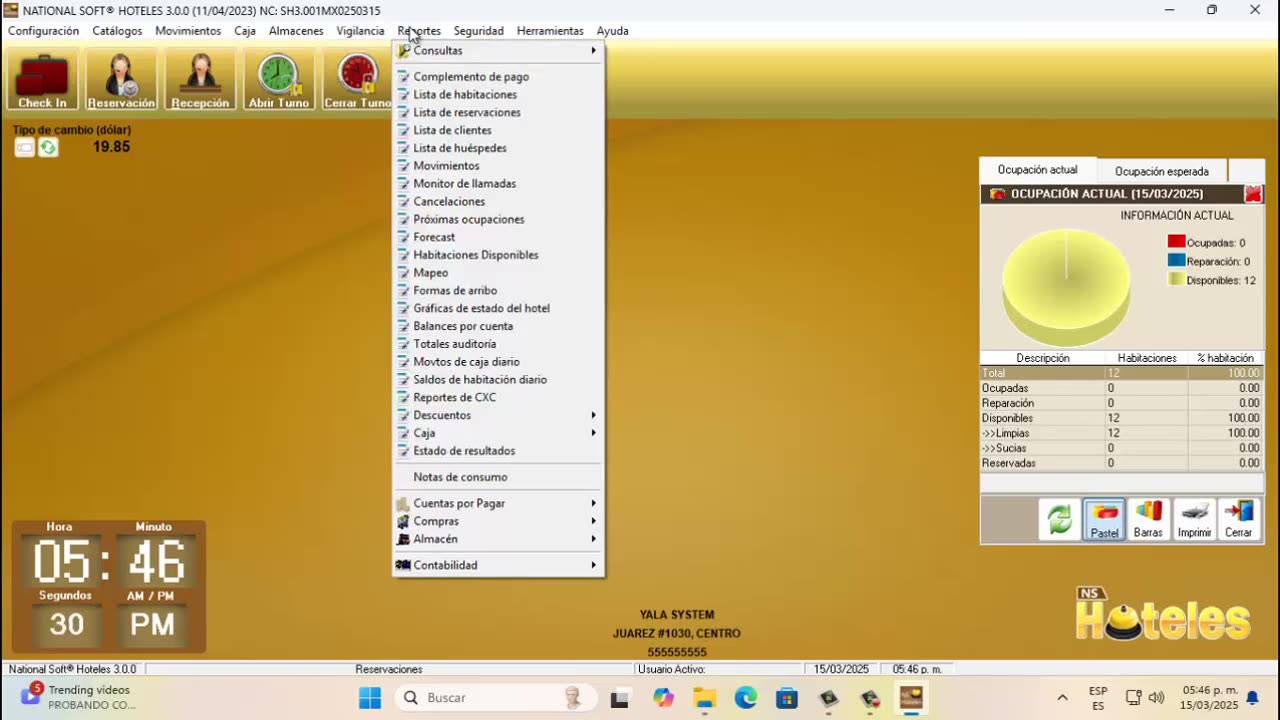1280x720 pixels.
Task: Expand the Compras submenu
Action: pyautogui.click(x=497, y=521)
